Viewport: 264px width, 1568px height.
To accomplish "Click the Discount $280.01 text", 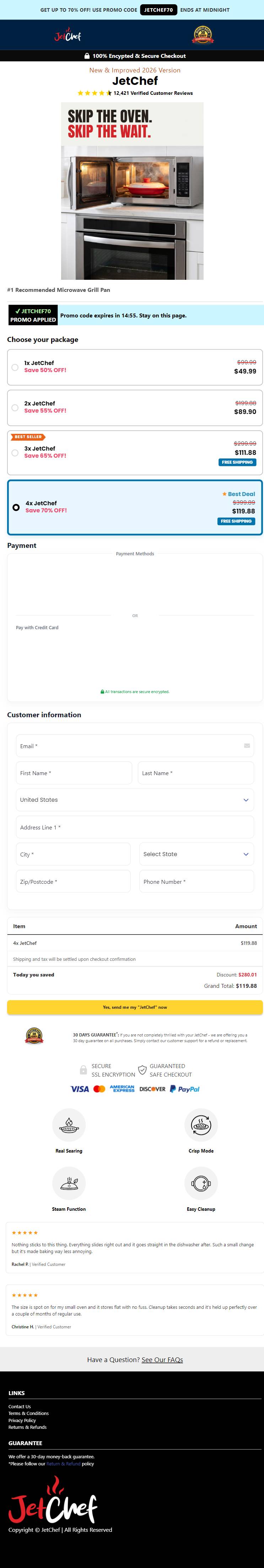I will [x=237, y=975].
